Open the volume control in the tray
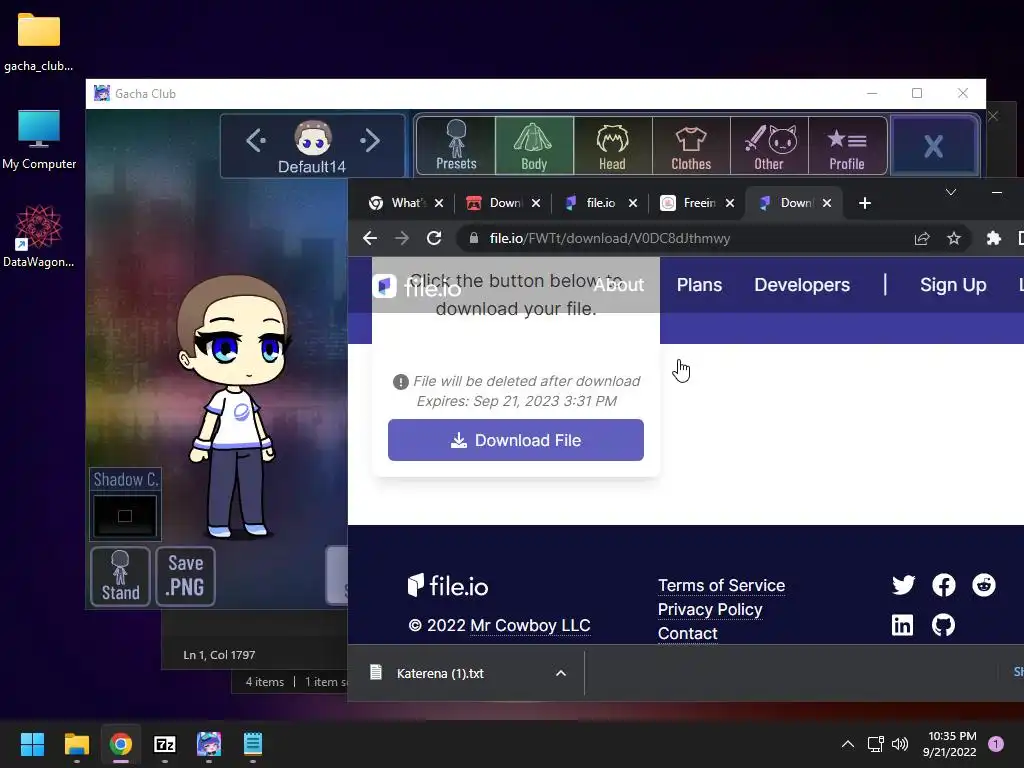This screenshot has width=1024, height=768. 900,744
